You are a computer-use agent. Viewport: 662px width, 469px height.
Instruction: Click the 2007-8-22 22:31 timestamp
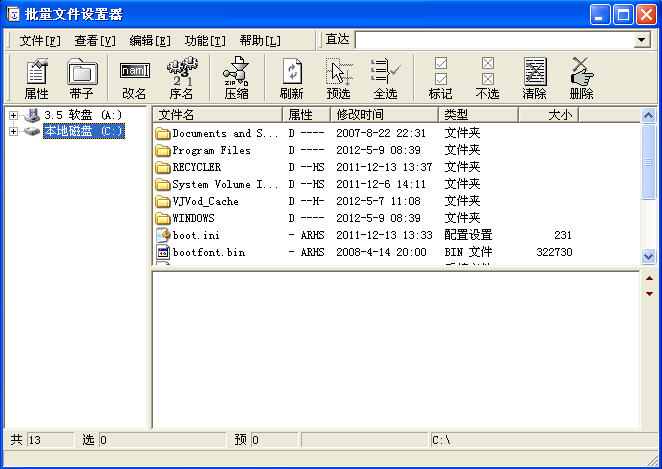click(x=381, y=133)
